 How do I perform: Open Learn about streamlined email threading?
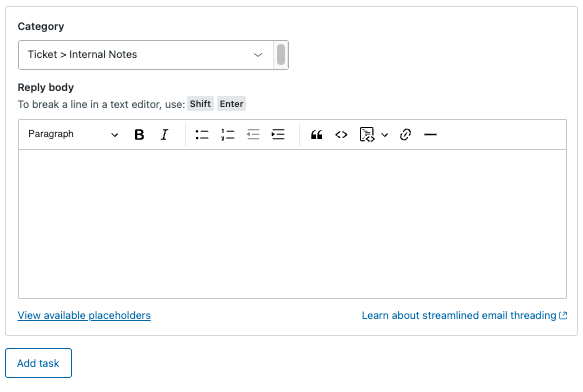coord(464,315)
